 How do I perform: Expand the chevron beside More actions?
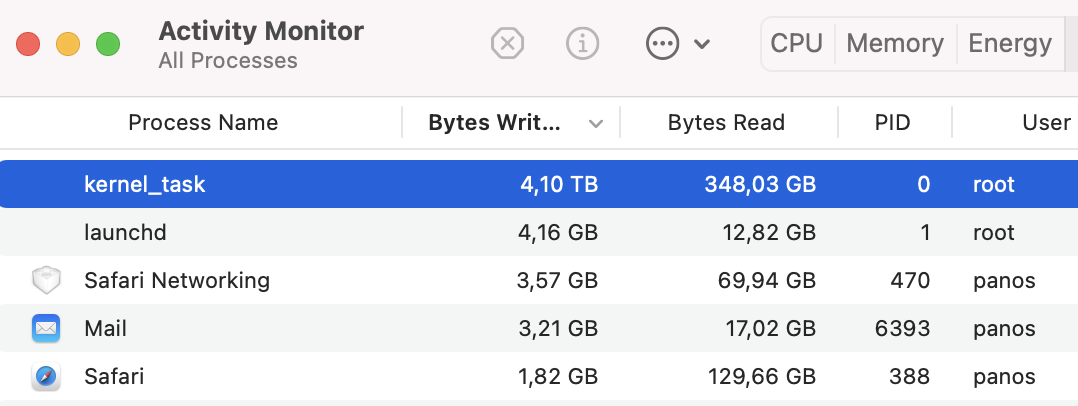pos(702,44)
